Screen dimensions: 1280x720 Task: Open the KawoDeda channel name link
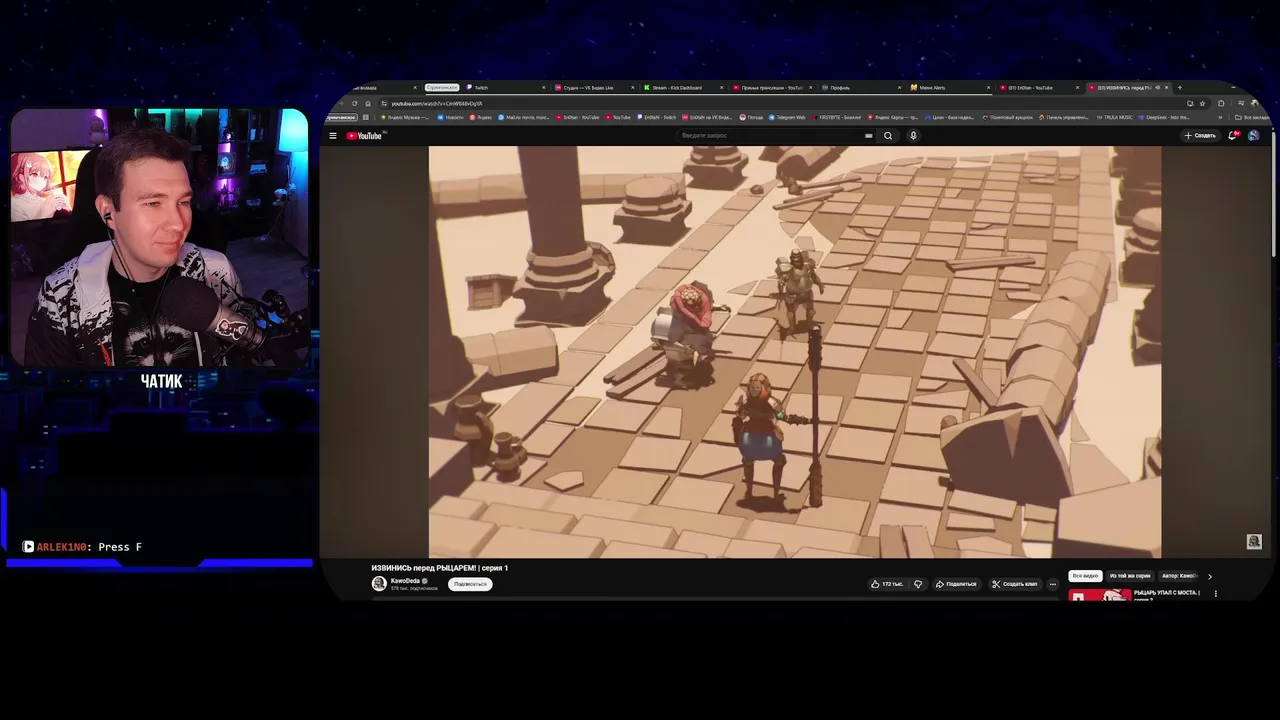pyautogui.click(x=405, y=580)
